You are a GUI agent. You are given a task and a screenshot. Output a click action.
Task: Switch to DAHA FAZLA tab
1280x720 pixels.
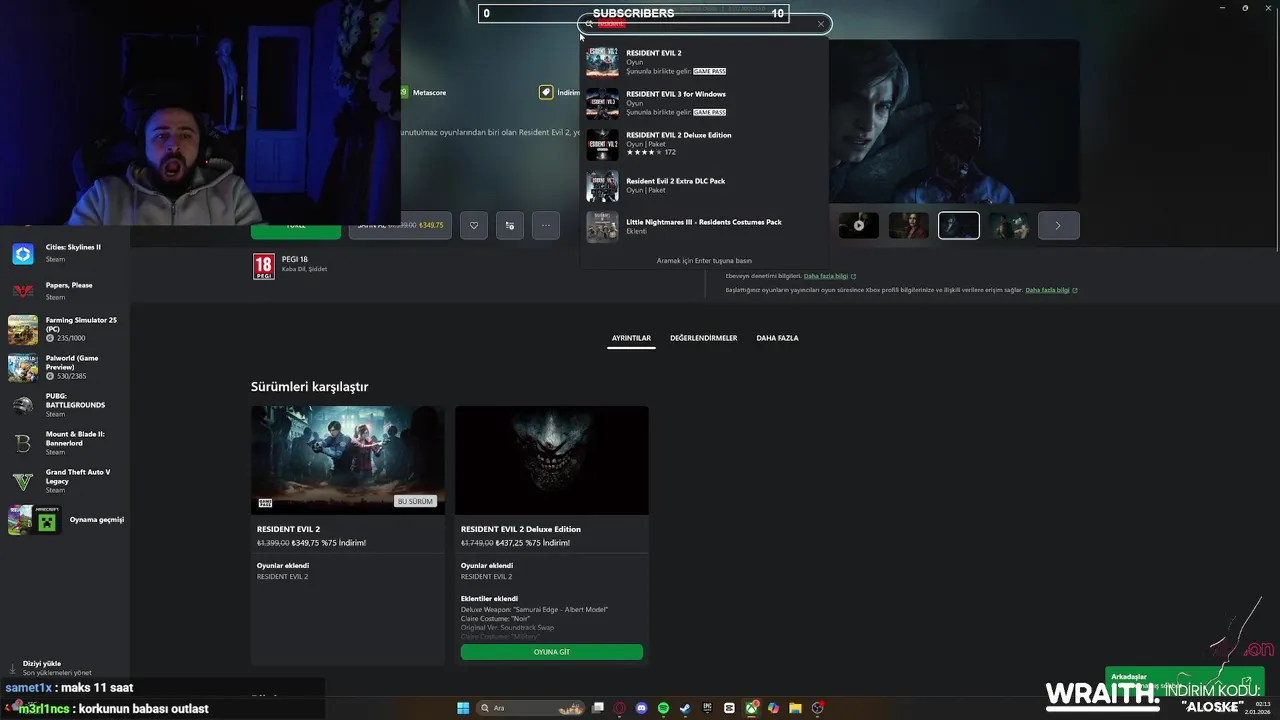pos(777,338)
